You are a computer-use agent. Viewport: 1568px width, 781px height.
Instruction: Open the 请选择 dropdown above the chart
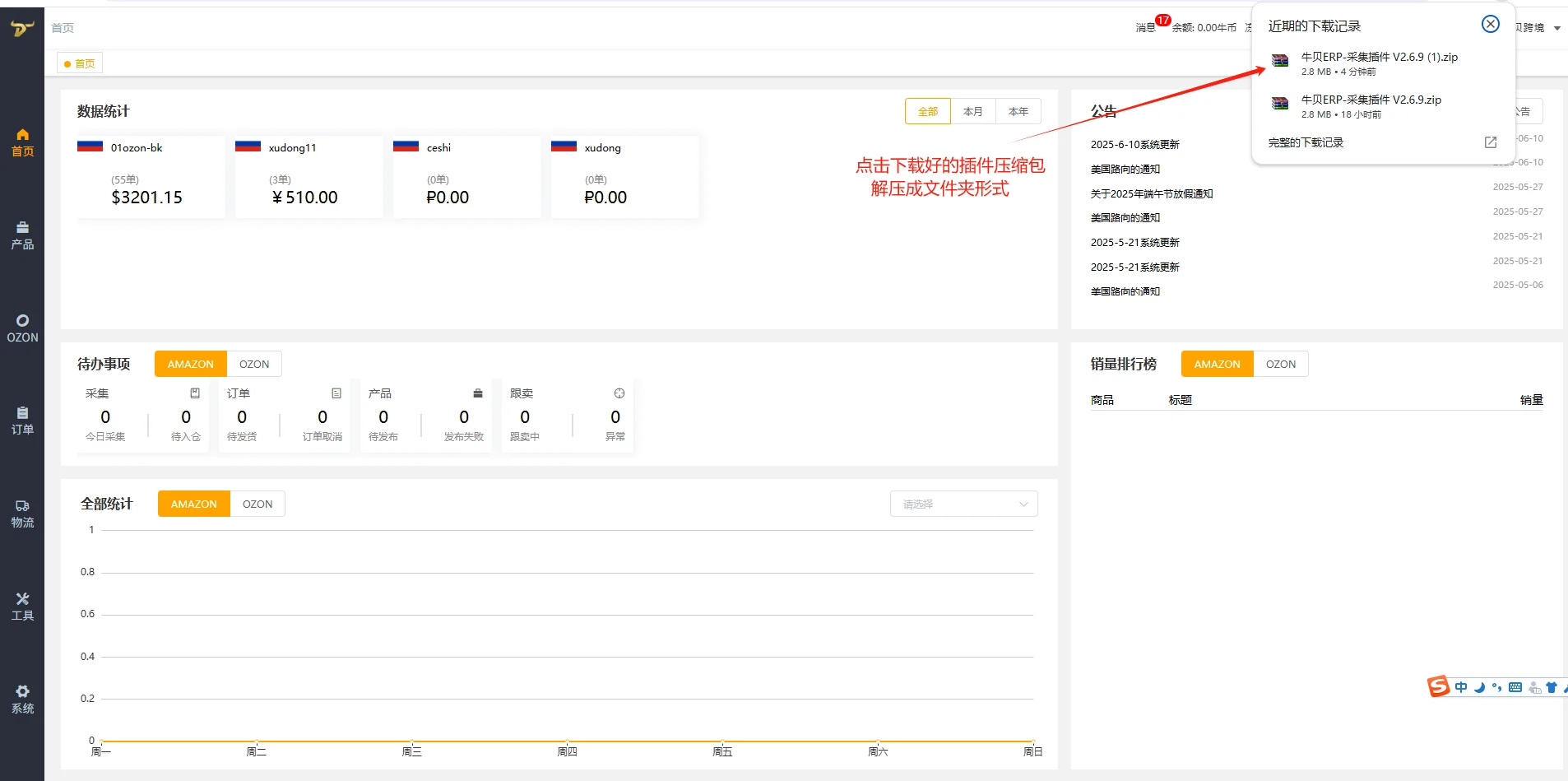[x=963, y=503]
